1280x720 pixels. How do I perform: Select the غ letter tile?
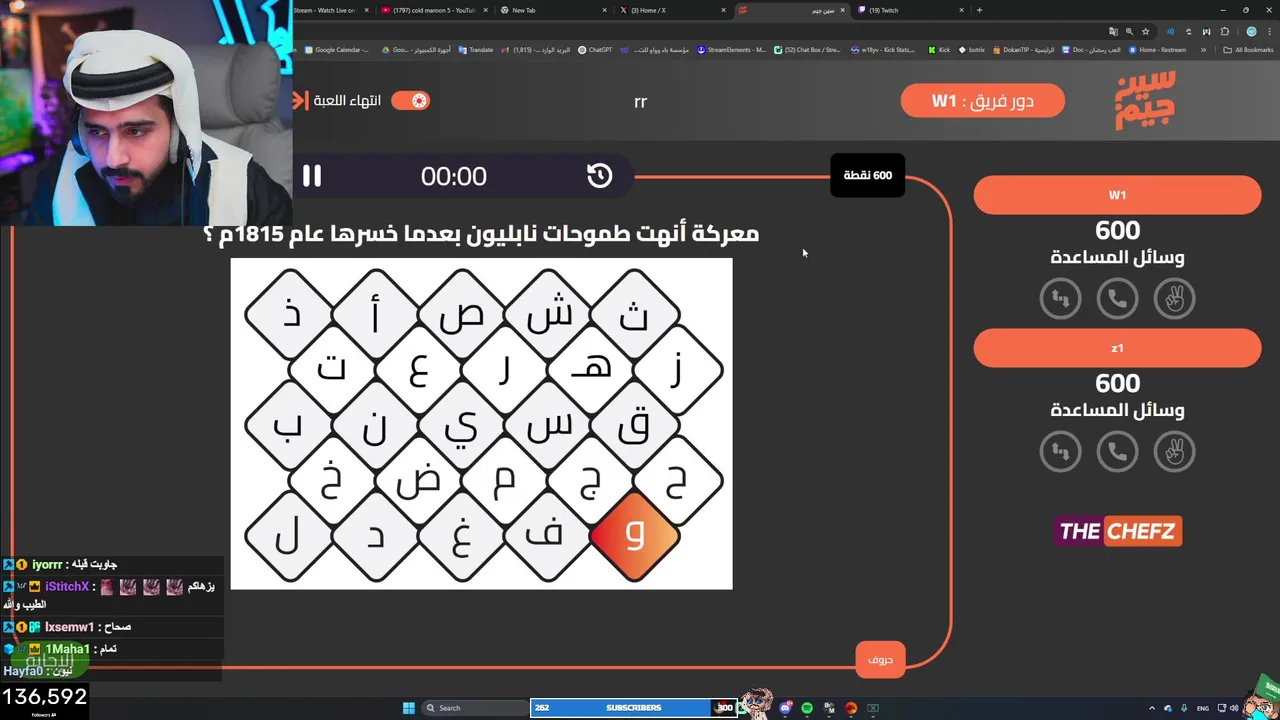462,536
